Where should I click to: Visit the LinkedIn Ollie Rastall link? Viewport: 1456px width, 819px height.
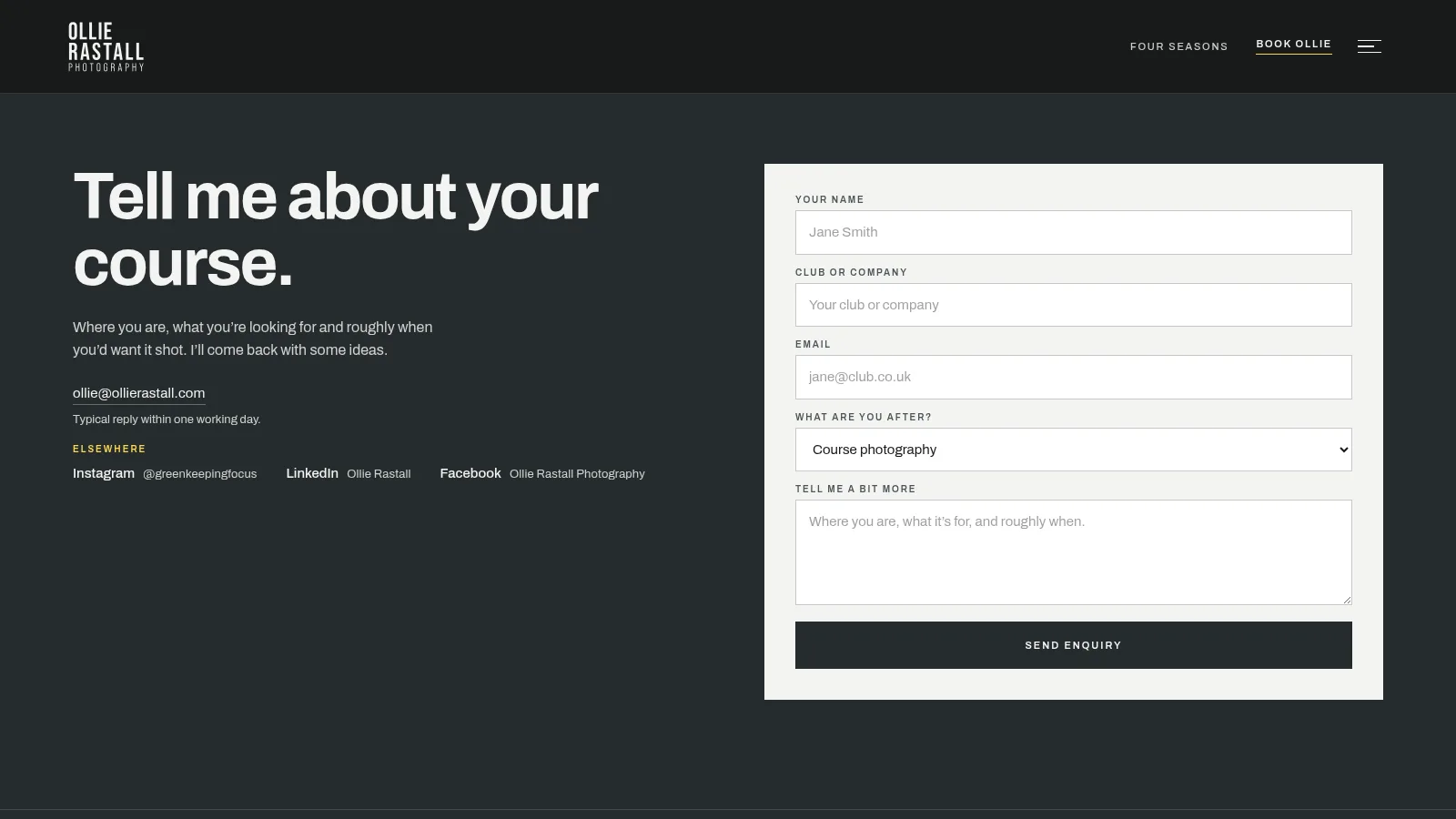tap(349, 473)
